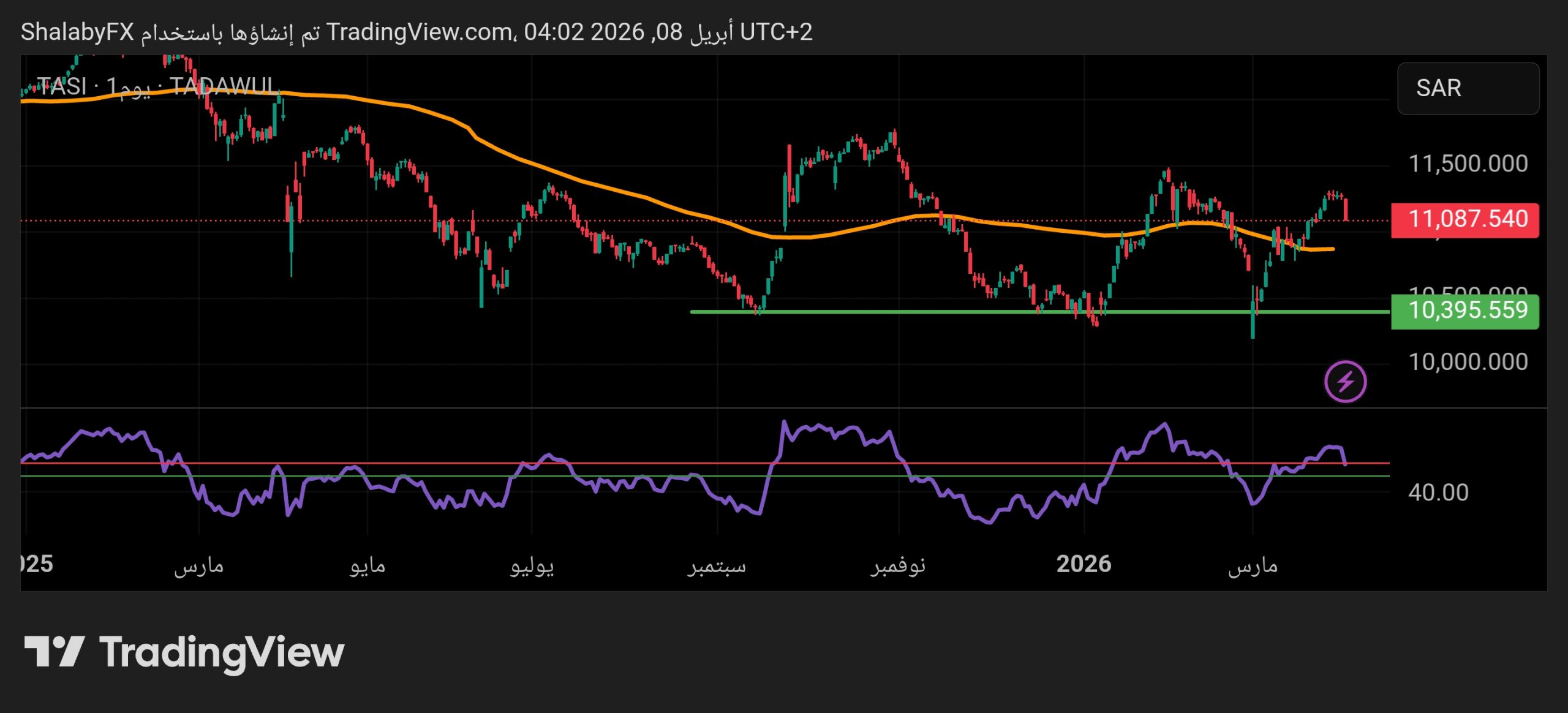The image size is (1568, 713).
Task: Select the TASI symbol title on chart
Action: tap(61, 86)
